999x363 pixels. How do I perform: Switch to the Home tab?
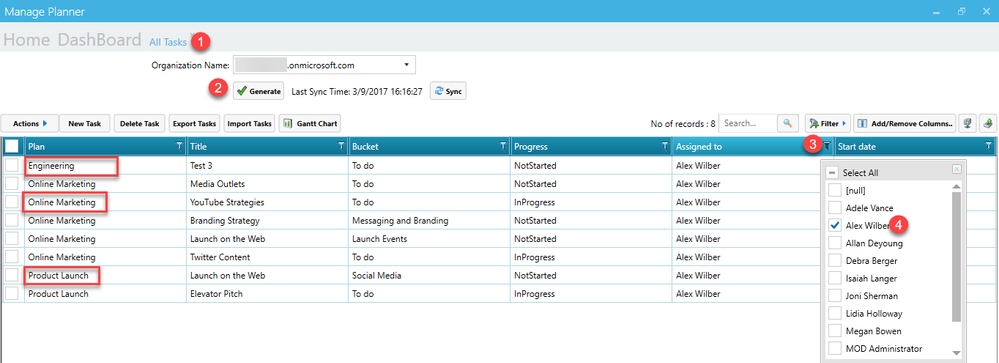pyautogui.click(x=26, y=40)
